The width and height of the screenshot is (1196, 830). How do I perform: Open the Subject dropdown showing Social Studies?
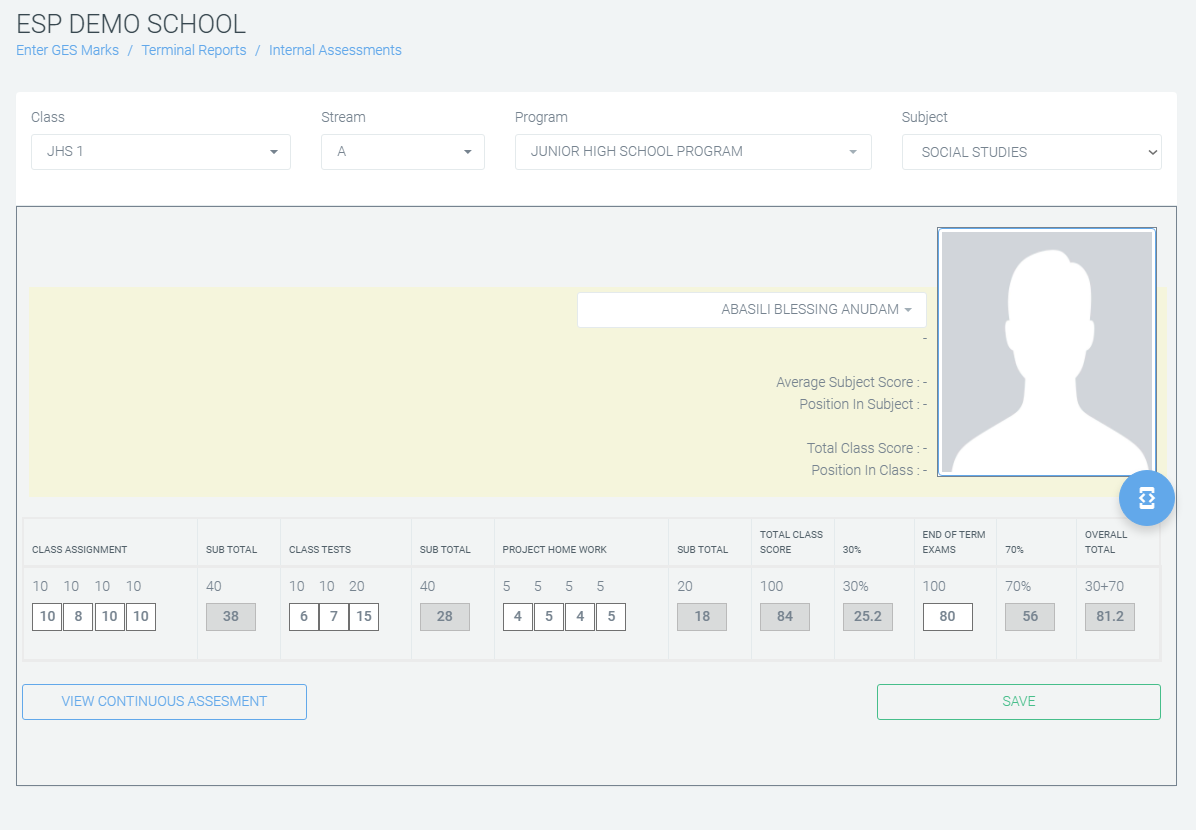[x=1031, y=152]
